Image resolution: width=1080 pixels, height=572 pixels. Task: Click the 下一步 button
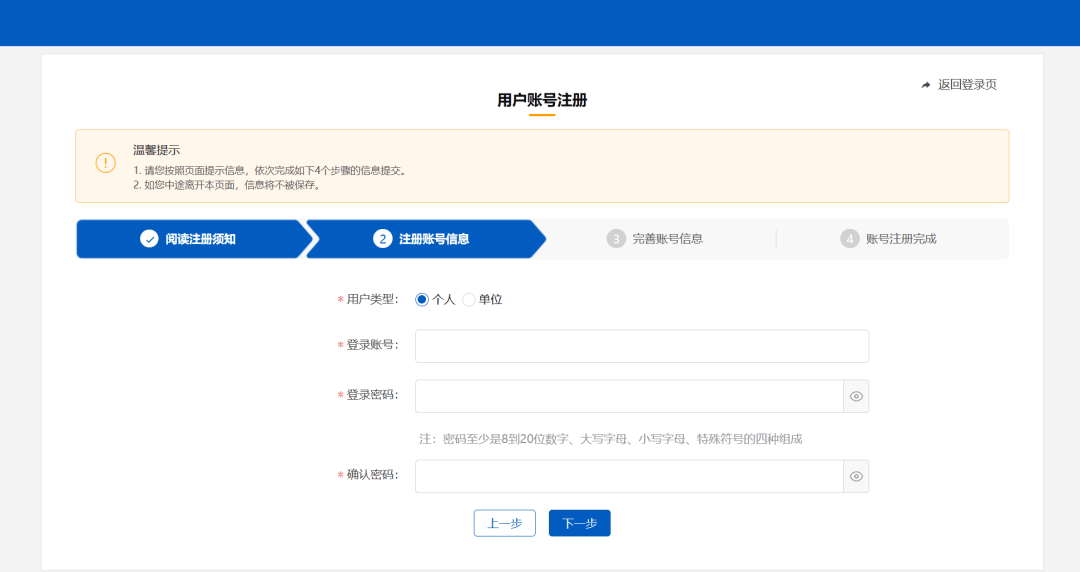click(579, 523)
